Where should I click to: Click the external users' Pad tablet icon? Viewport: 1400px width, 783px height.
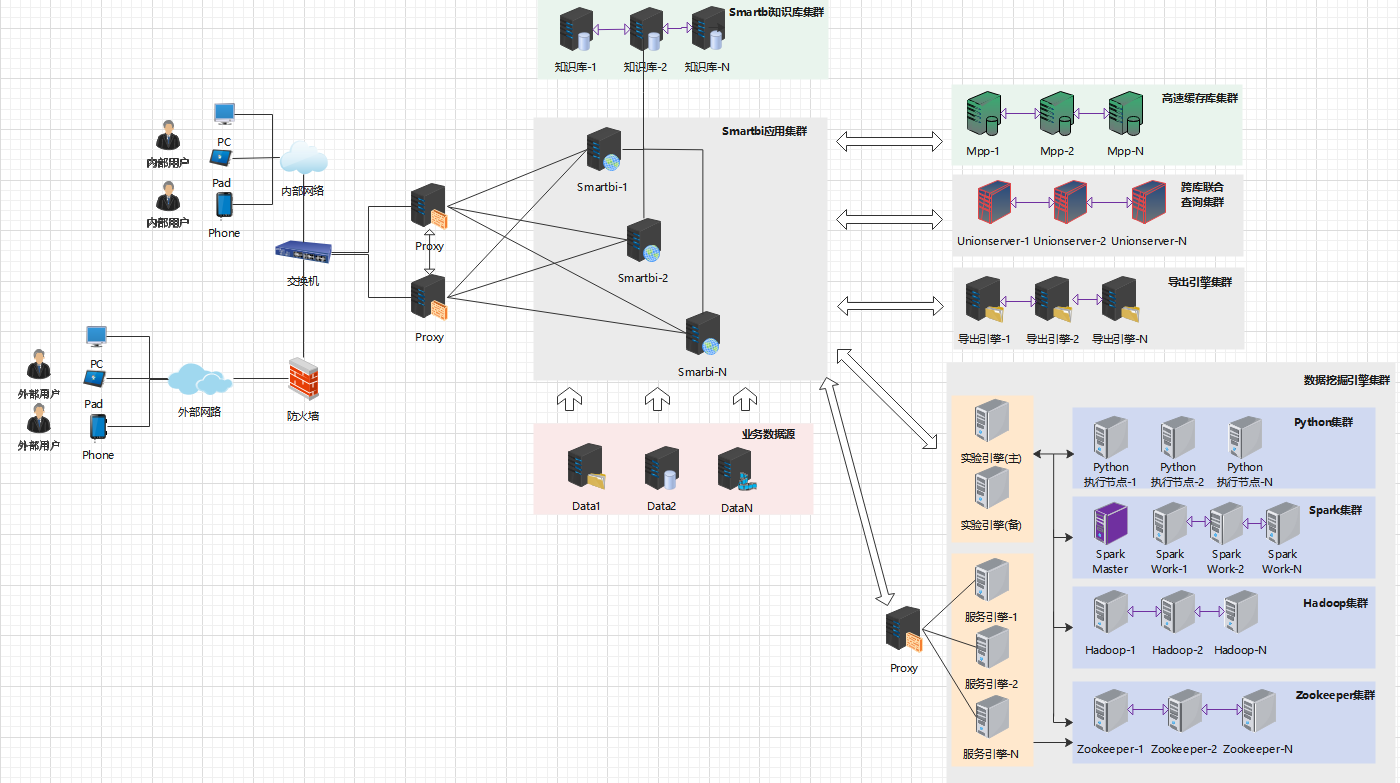(x=94, y=379)
